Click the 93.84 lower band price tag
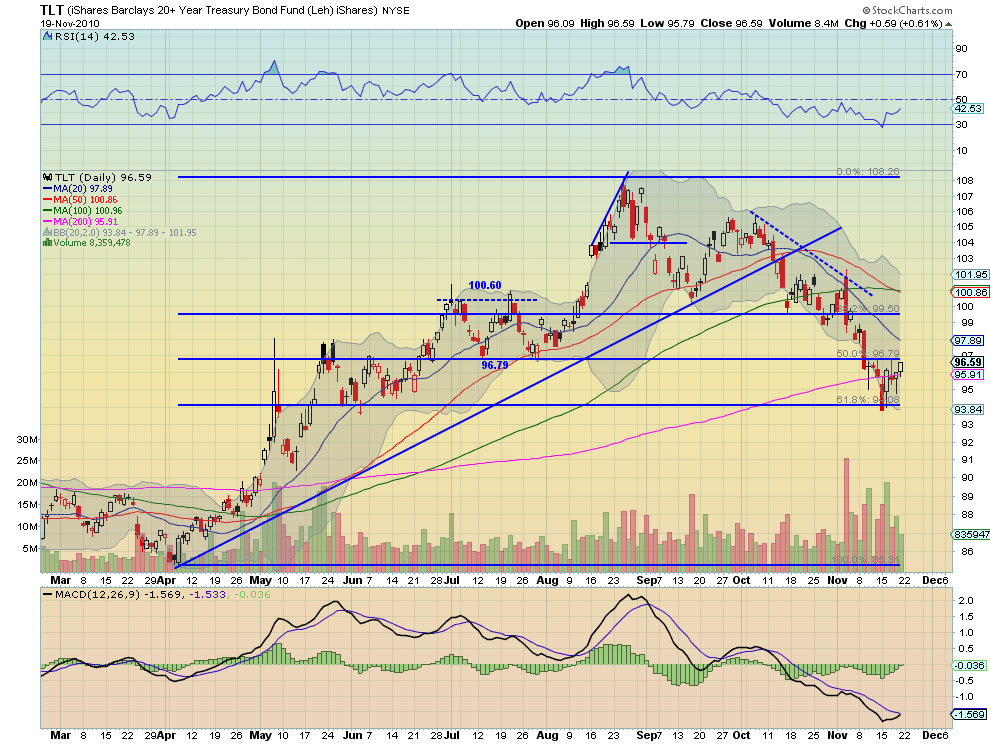This screenshot has height=744, width=990. (968, 409)
